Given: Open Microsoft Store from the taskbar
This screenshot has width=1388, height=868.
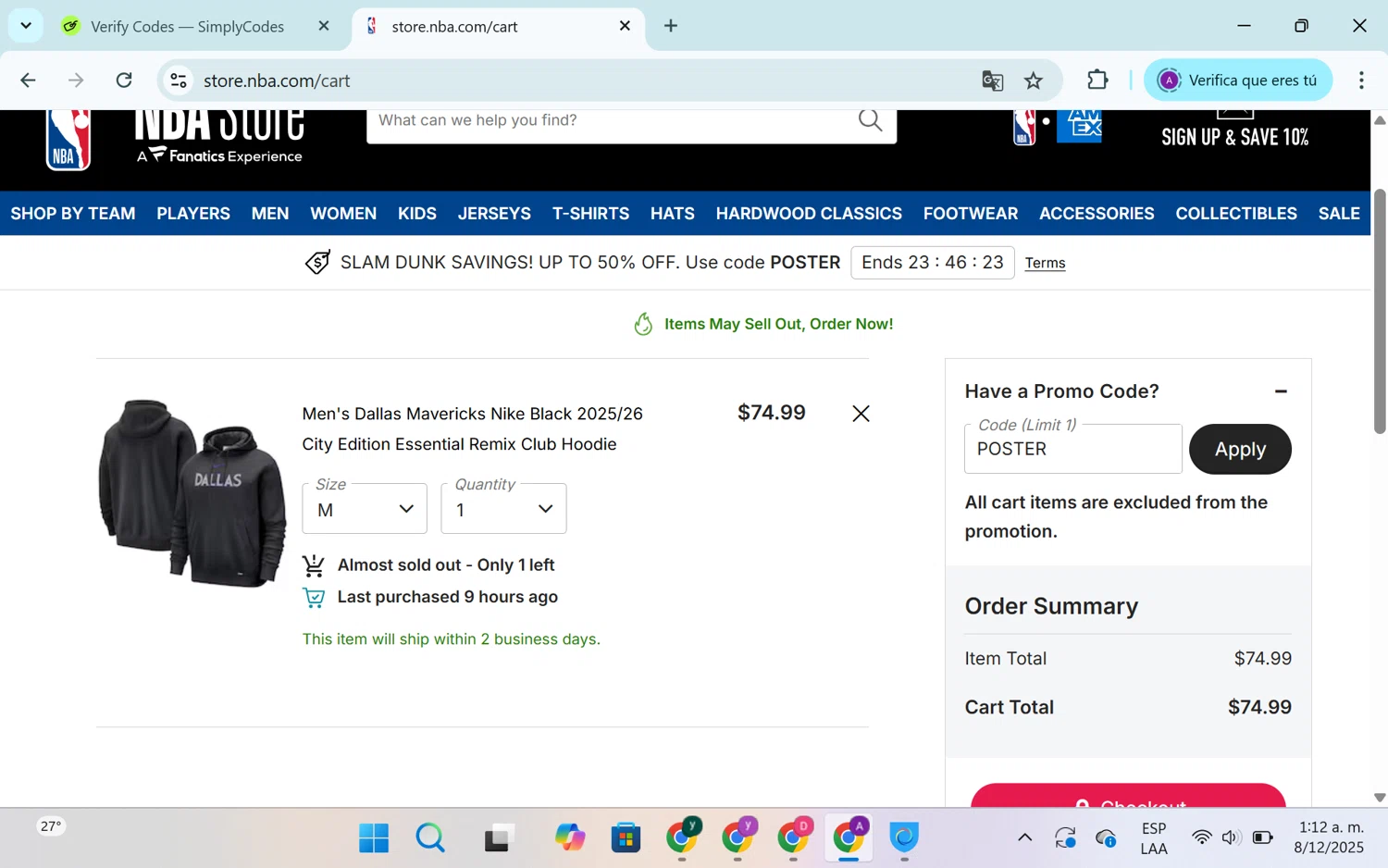Looking at the screenshot, I should (626, 837).
